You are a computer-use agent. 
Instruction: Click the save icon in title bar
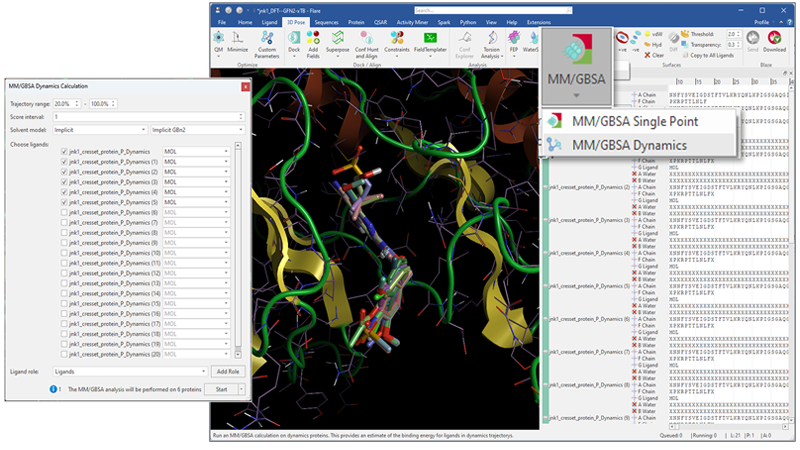[x=218, y=10]
